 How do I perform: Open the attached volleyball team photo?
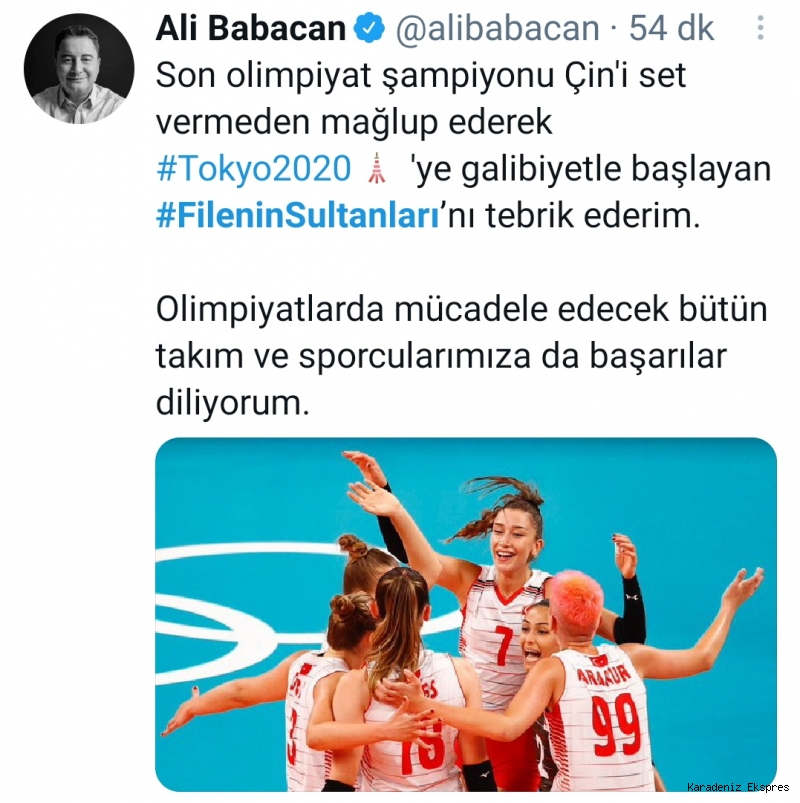tap(466, 614)
